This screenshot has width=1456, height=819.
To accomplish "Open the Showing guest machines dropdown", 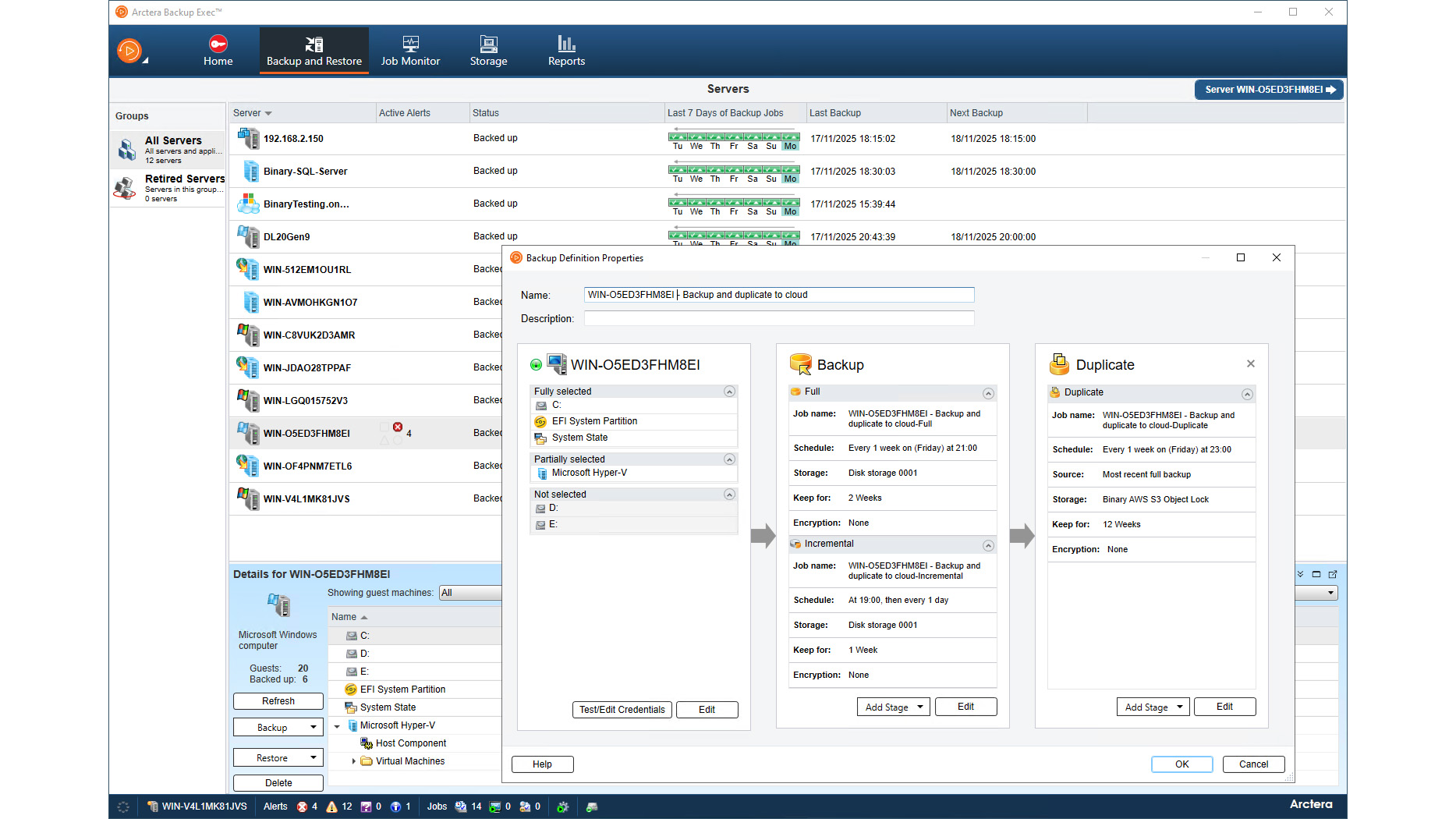I will coord(470,593).
